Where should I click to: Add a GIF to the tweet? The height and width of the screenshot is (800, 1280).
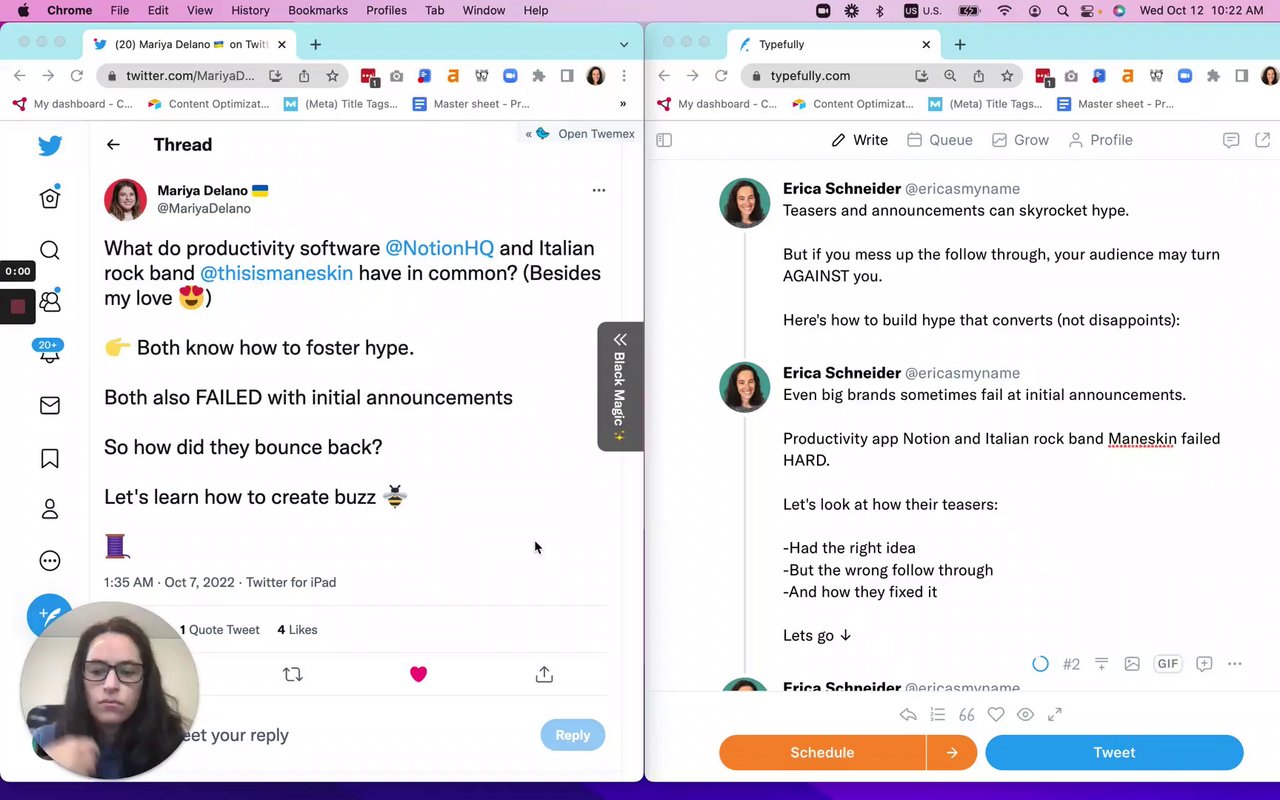(x=1168, y=664)
